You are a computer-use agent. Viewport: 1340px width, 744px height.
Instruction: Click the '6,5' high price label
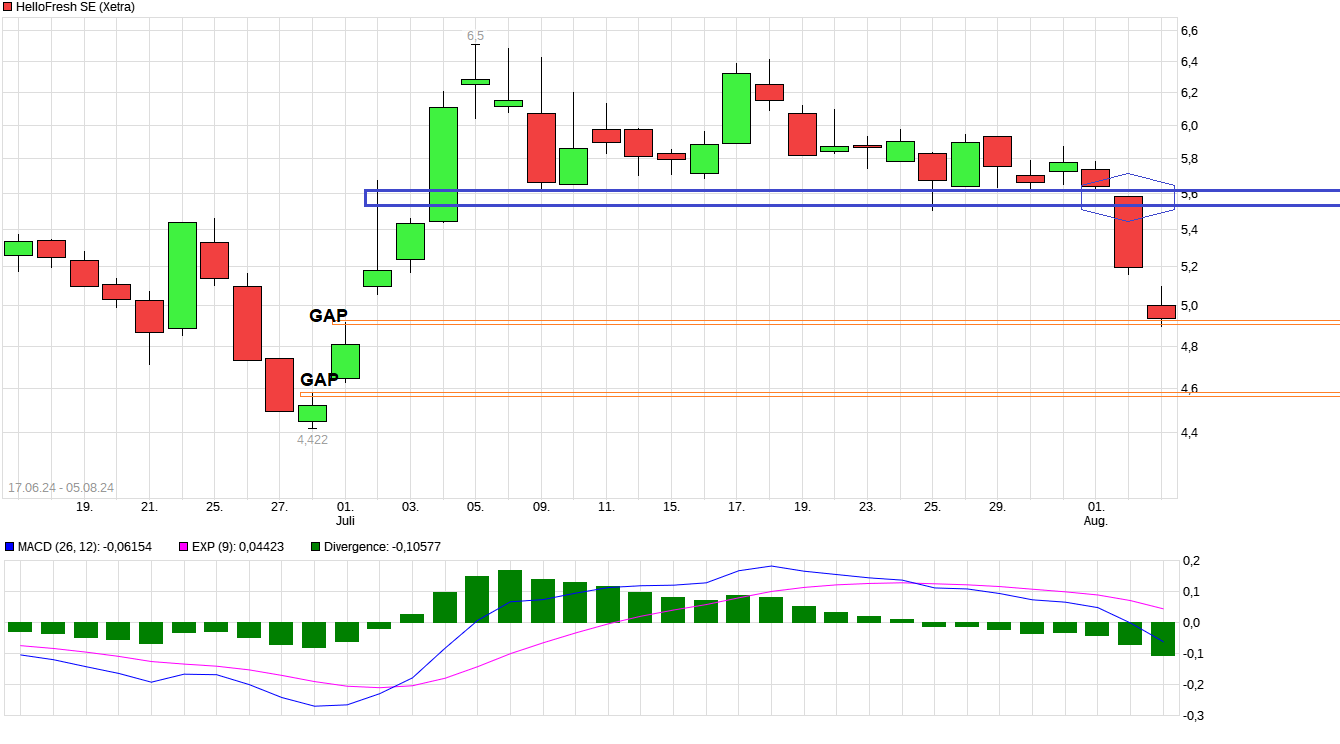[x=475, y=36]
